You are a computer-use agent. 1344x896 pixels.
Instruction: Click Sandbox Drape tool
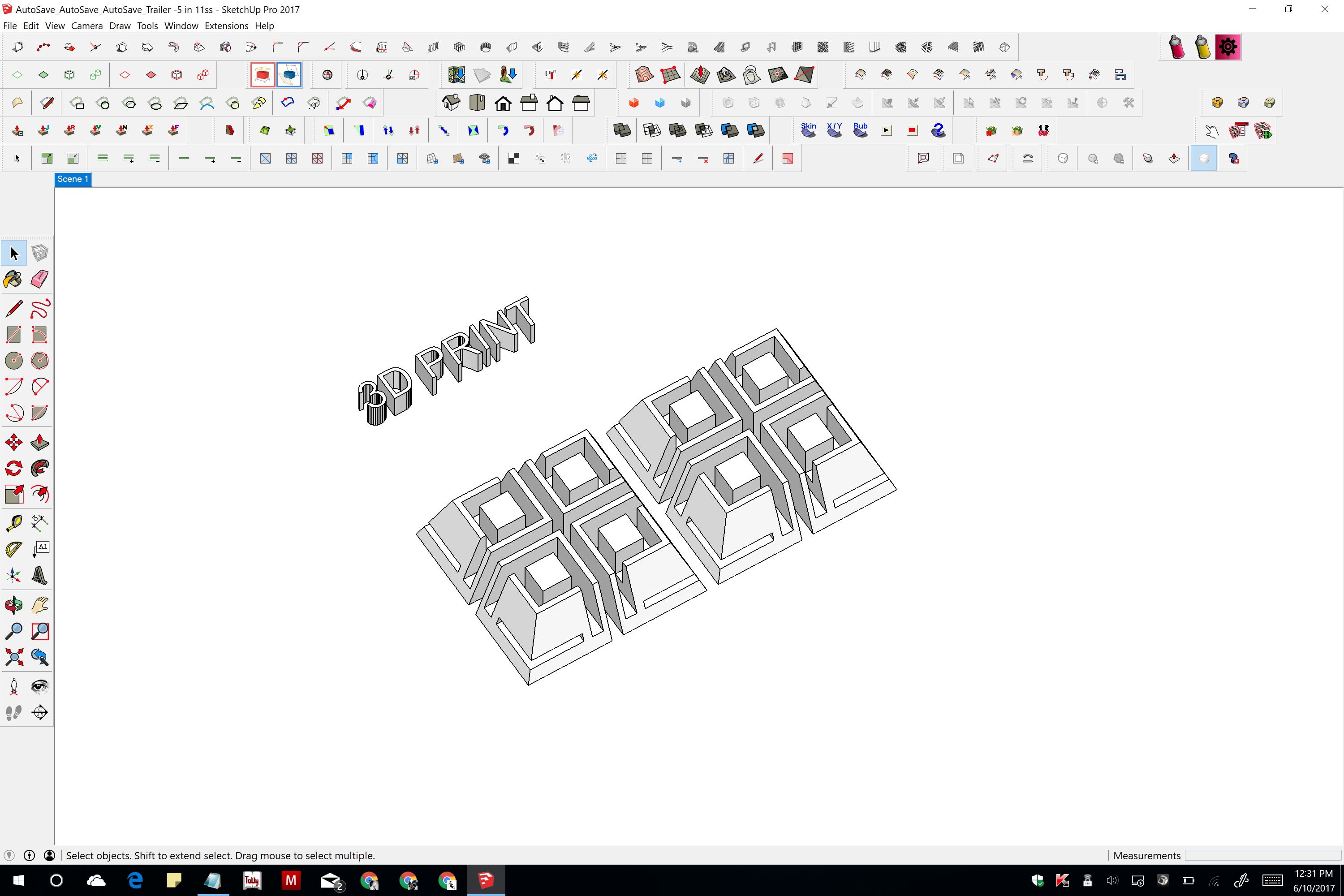(752, 75)
